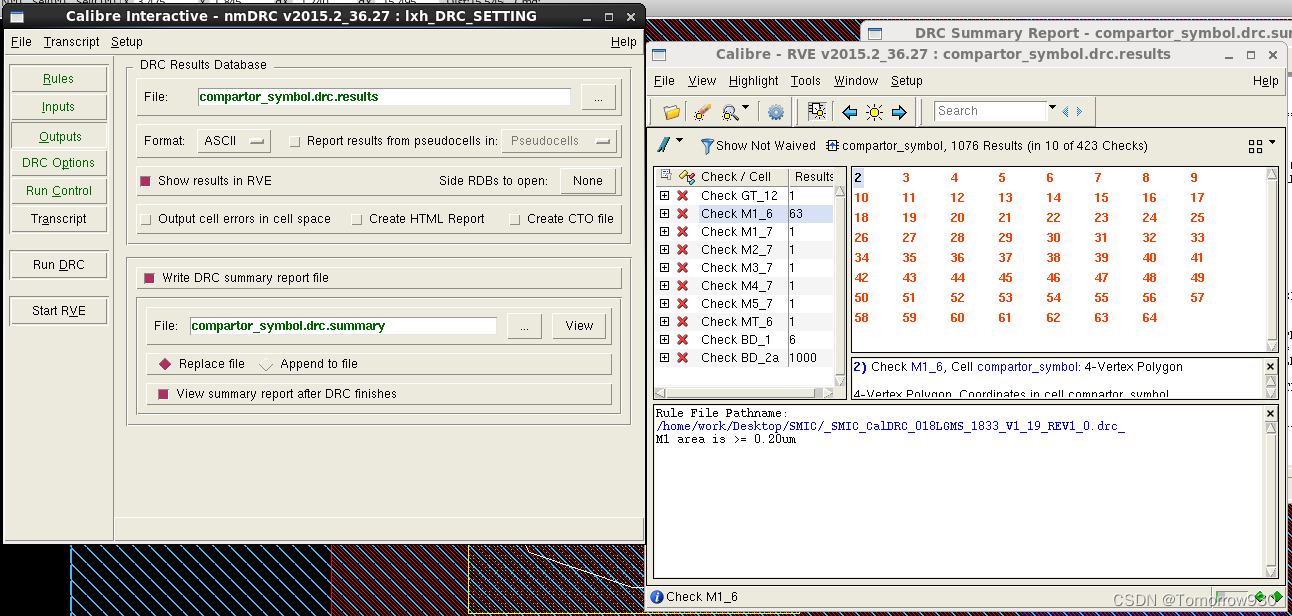This screenshot has width=1292, height=616.
Task: Open a results database via the folder icon
Action: tap(671, 112)
